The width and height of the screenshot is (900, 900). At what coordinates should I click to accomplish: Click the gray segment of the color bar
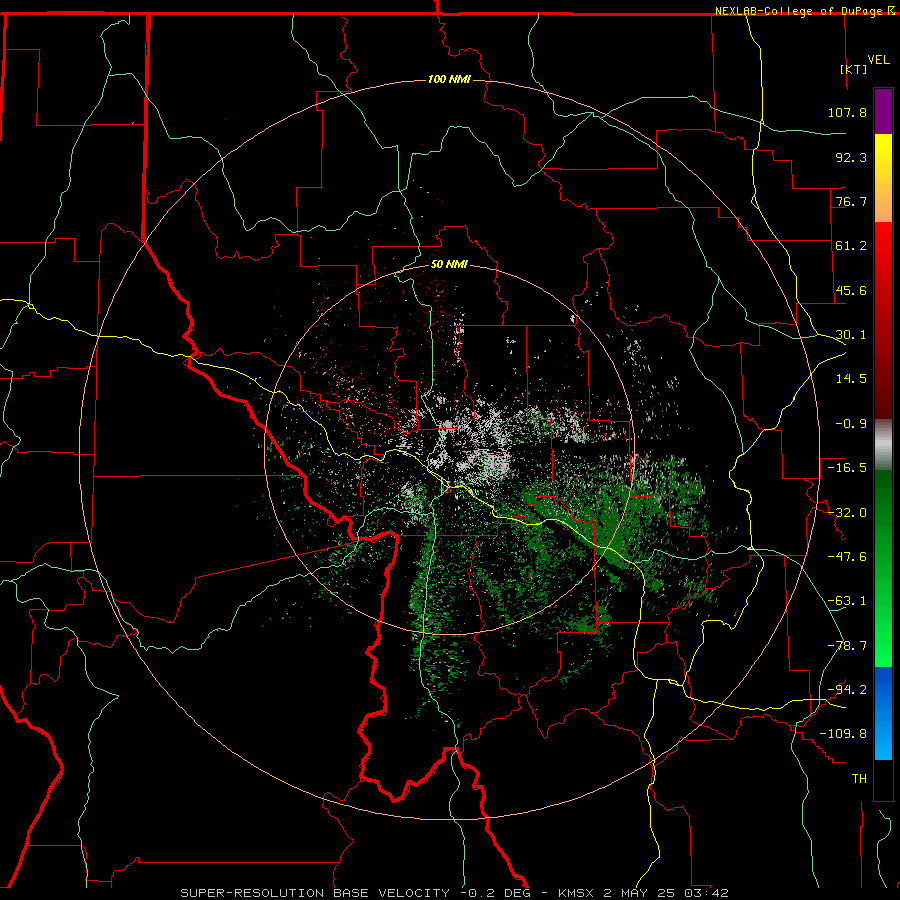[x=883, y=445]
